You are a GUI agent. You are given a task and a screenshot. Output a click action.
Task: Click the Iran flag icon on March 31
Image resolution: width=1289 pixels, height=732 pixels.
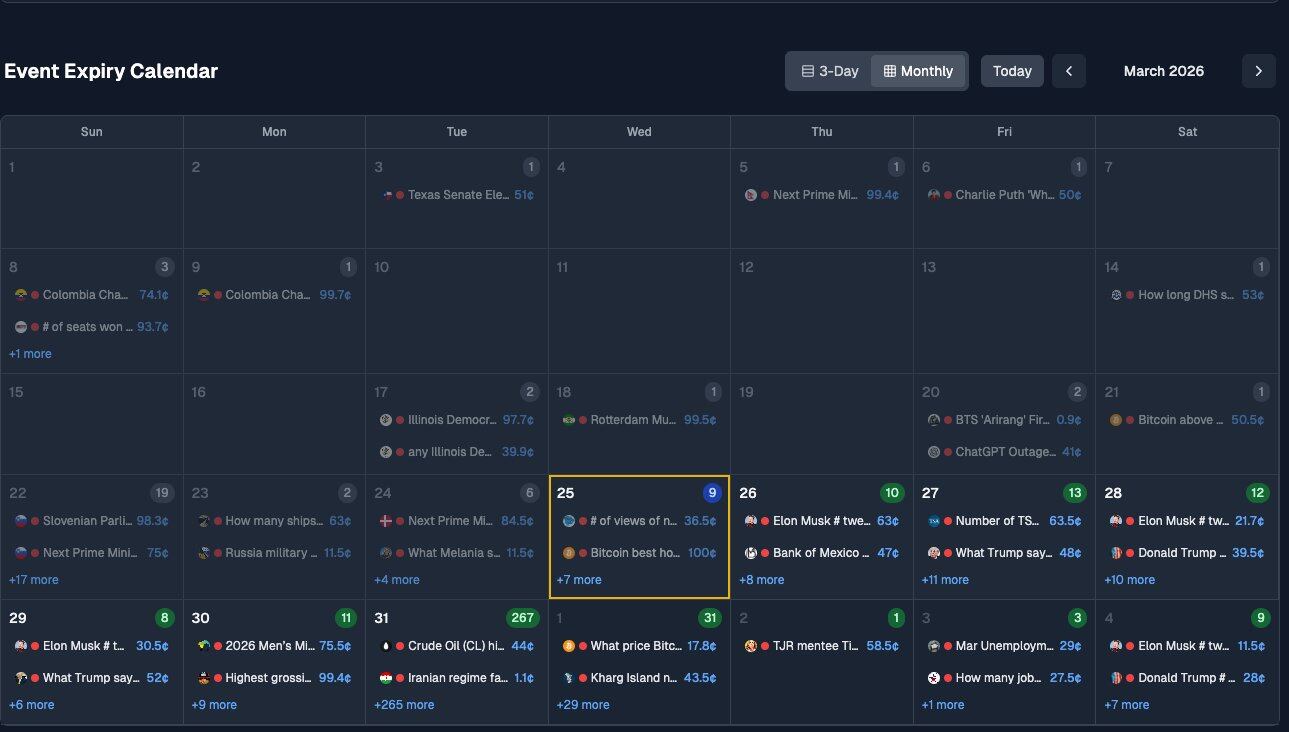click(386, 678)
